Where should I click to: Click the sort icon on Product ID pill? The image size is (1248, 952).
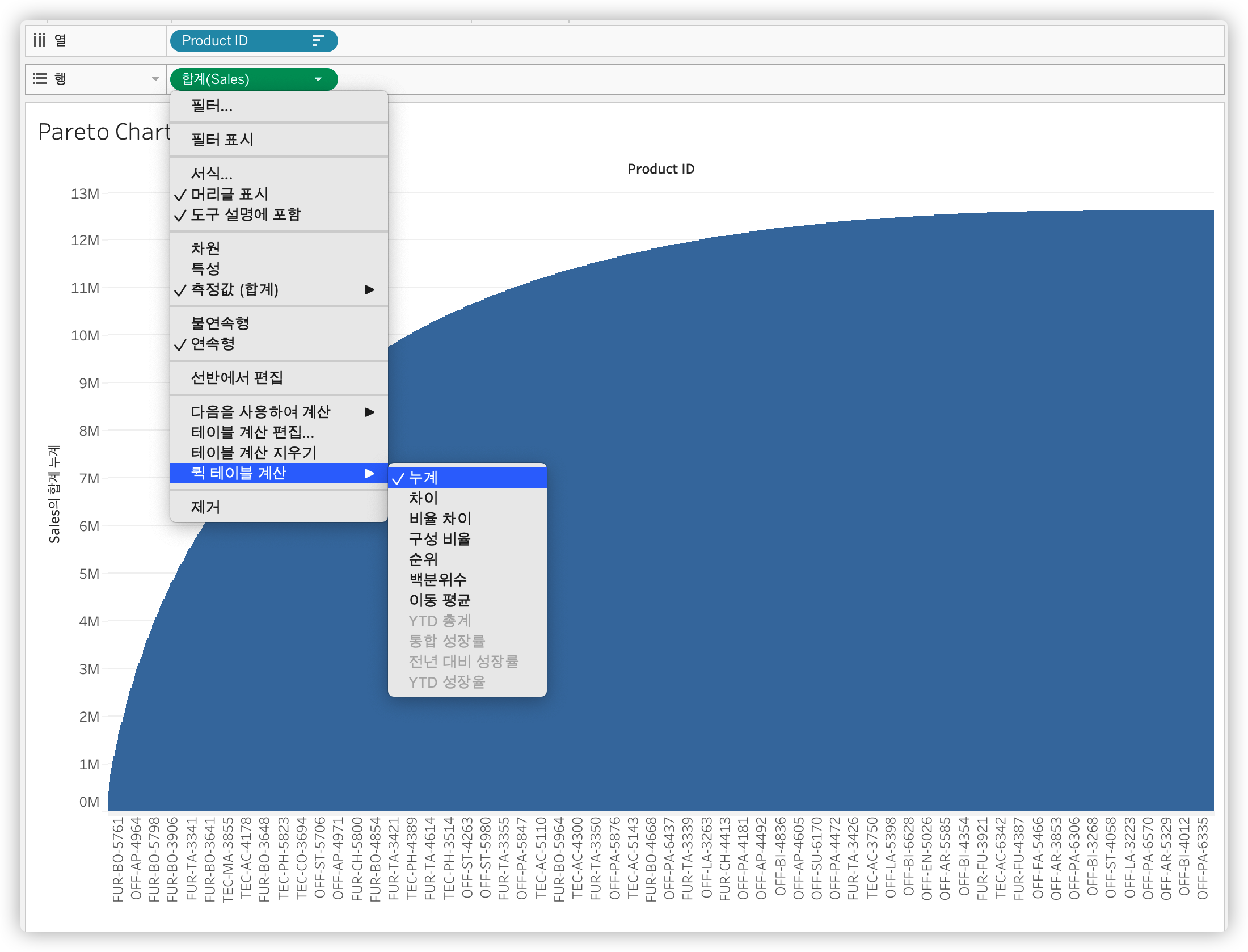318,40
